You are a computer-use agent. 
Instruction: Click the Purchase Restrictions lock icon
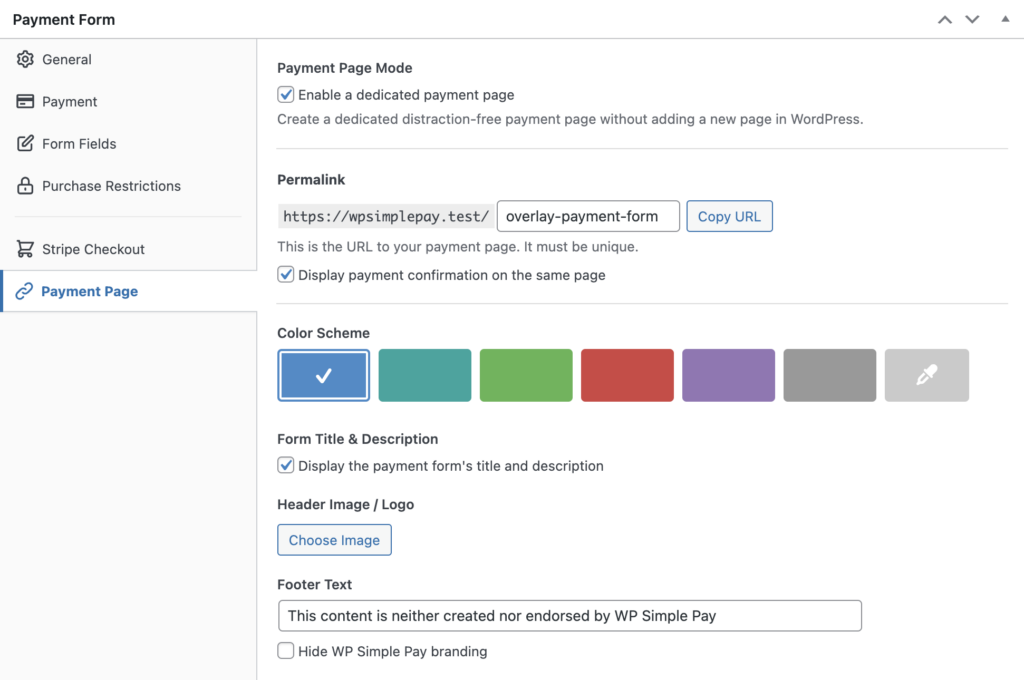25,186
